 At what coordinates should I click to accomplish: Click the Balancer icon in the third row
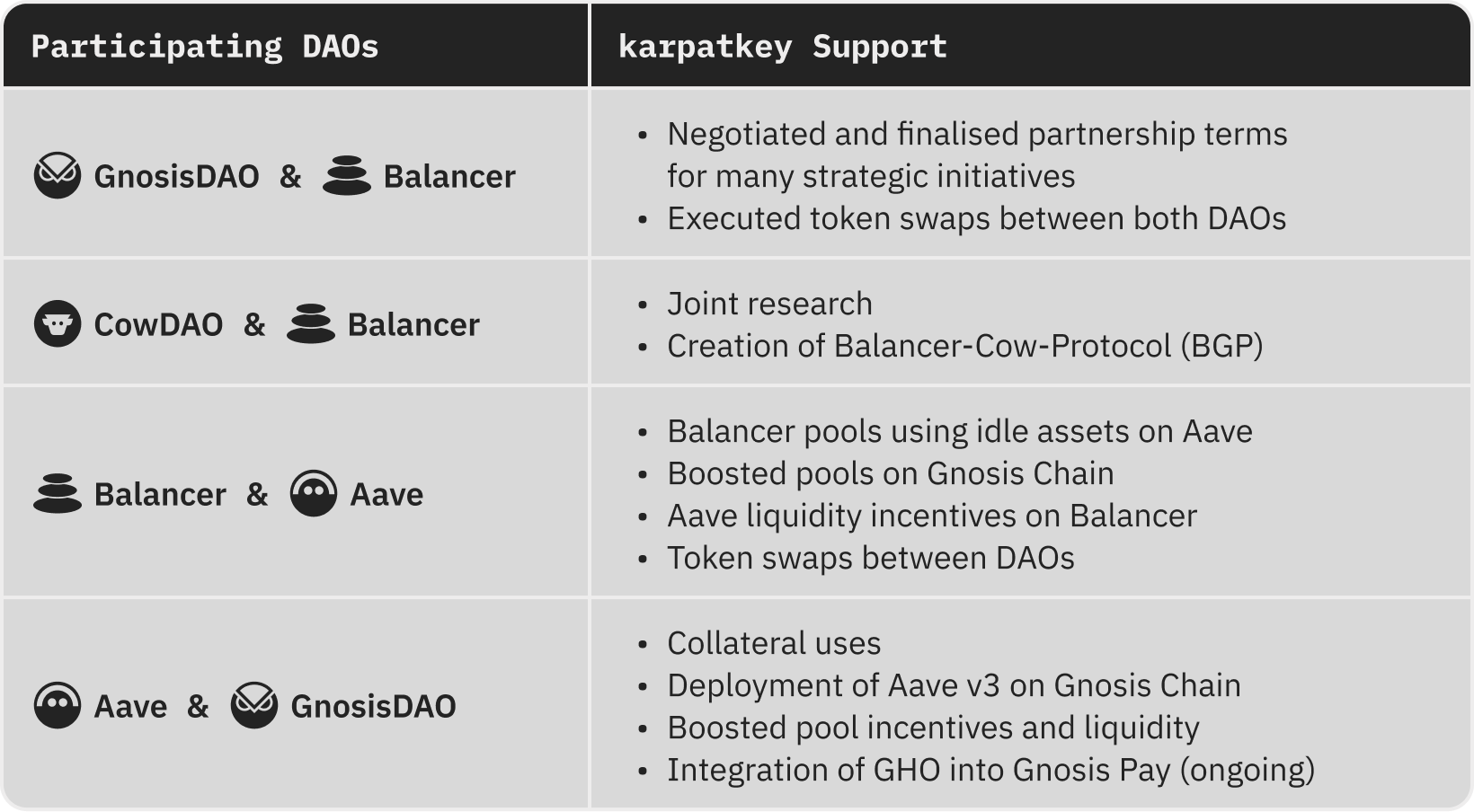tap(58, 493)
